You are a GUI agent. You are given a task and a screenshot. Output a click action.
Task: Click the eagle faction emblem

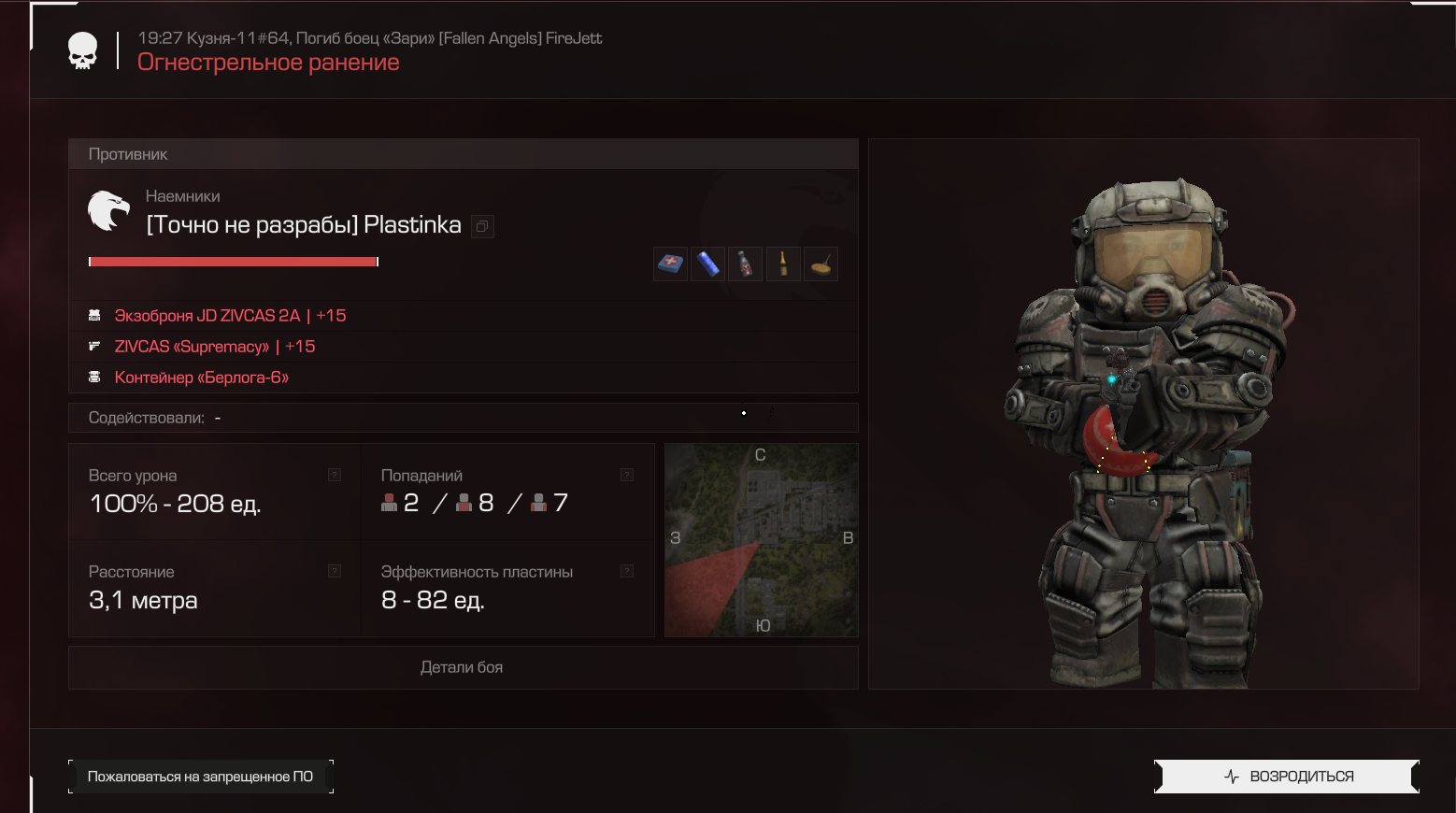click(108, 211)
